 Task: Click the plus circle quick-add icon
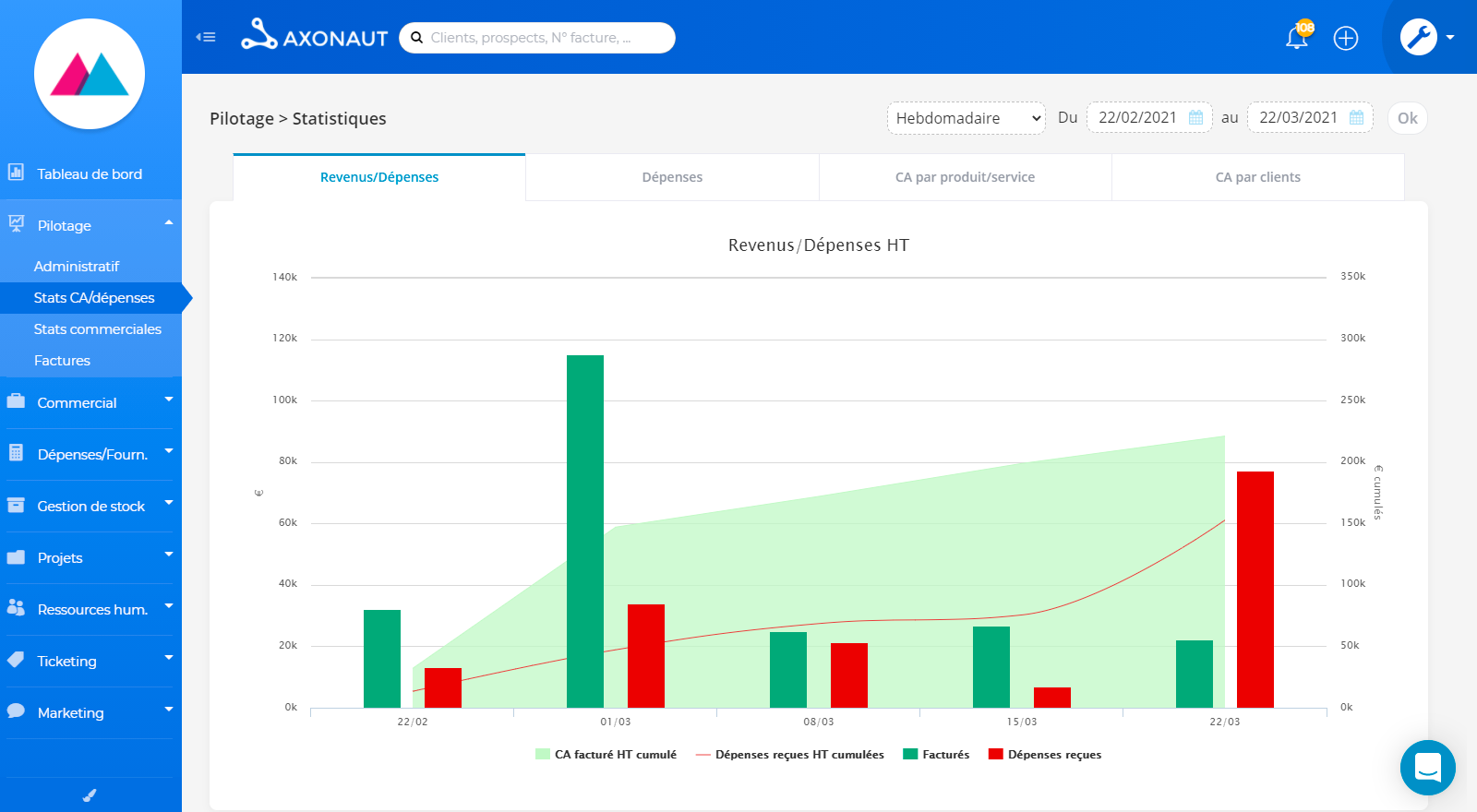click(1346, 38)
